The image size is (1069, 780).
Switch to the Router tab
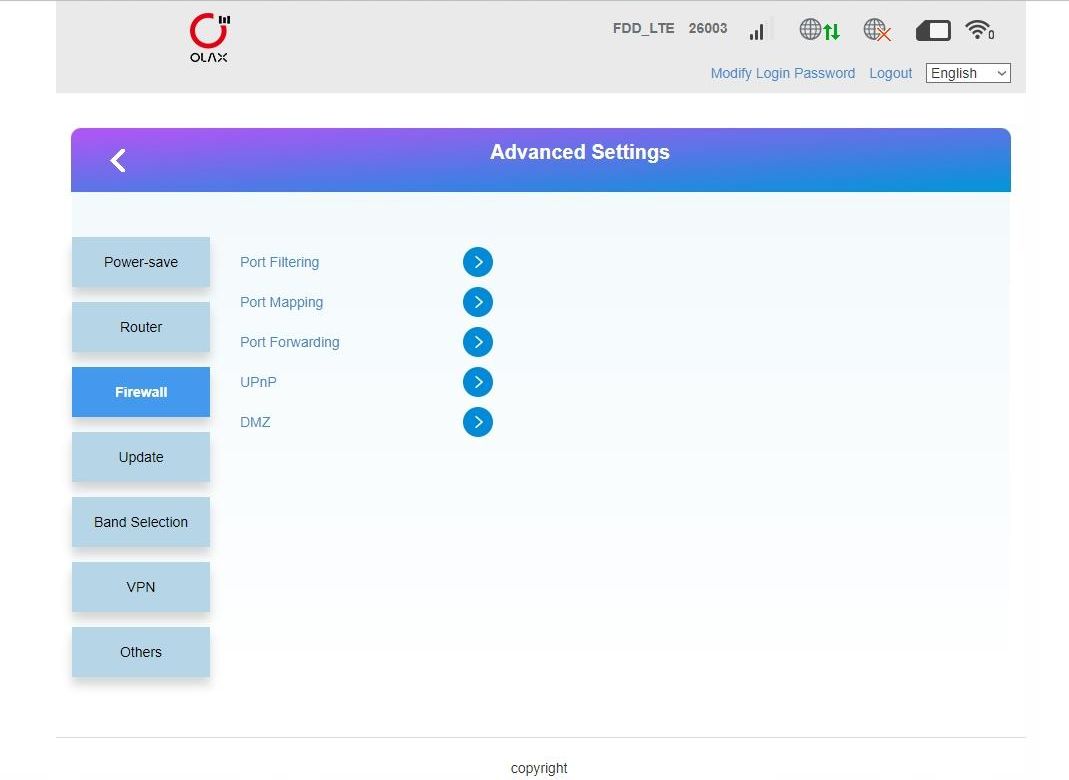pyautogui.click(x=141, y=327)
